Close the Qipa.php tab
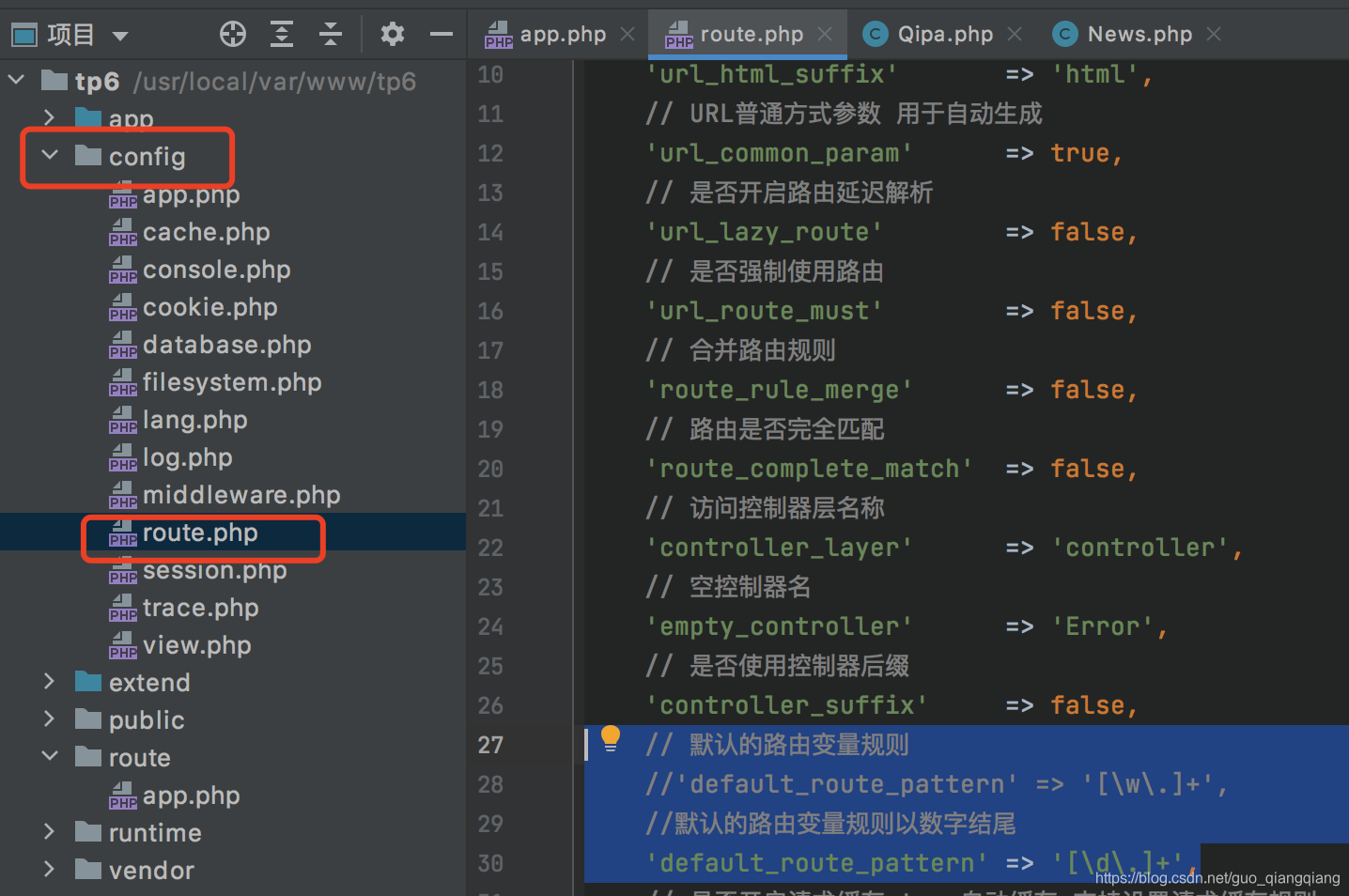 pyautogui.click(x=1015, y=35)
